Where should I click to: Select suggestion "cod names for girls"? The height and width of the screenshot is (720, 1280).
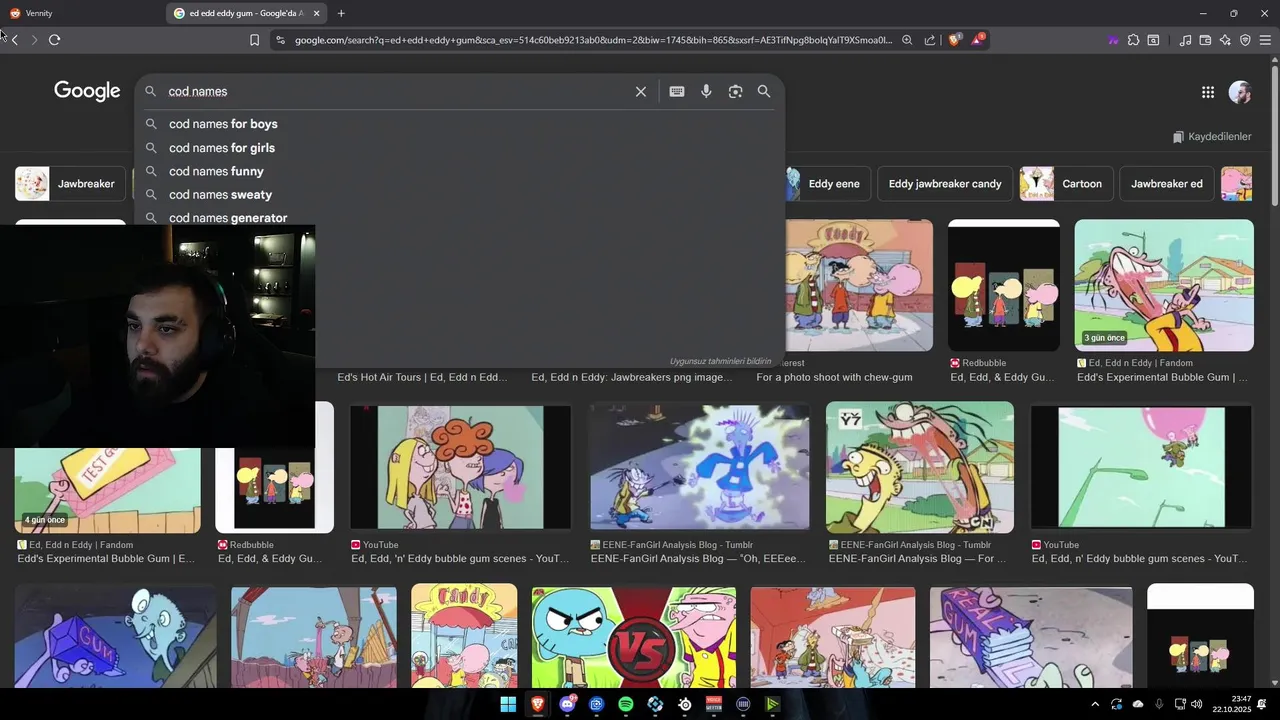click(x=460, y=148)
